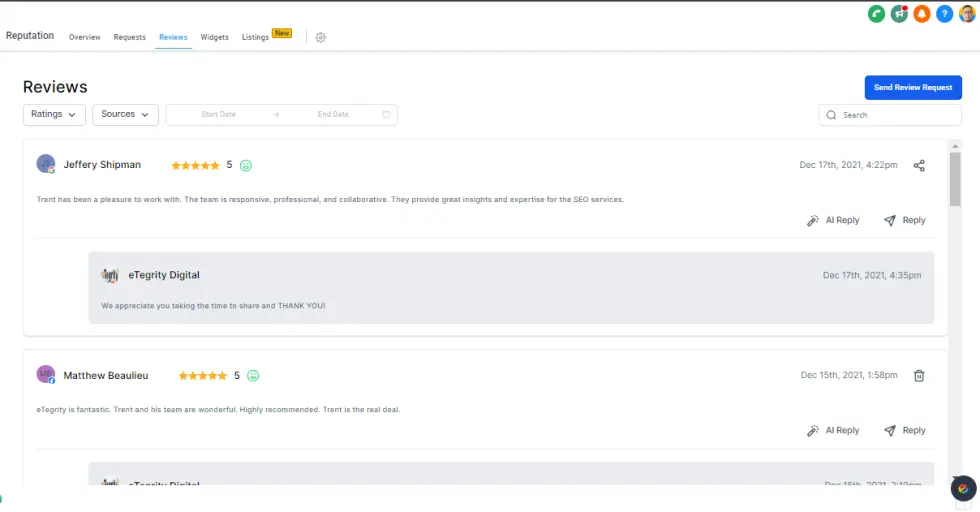Image resolution: width=980 pixels, height=512 pixels.
Task: Click the reviews list scrollbar thumb
Action: [x=955, y=179]
